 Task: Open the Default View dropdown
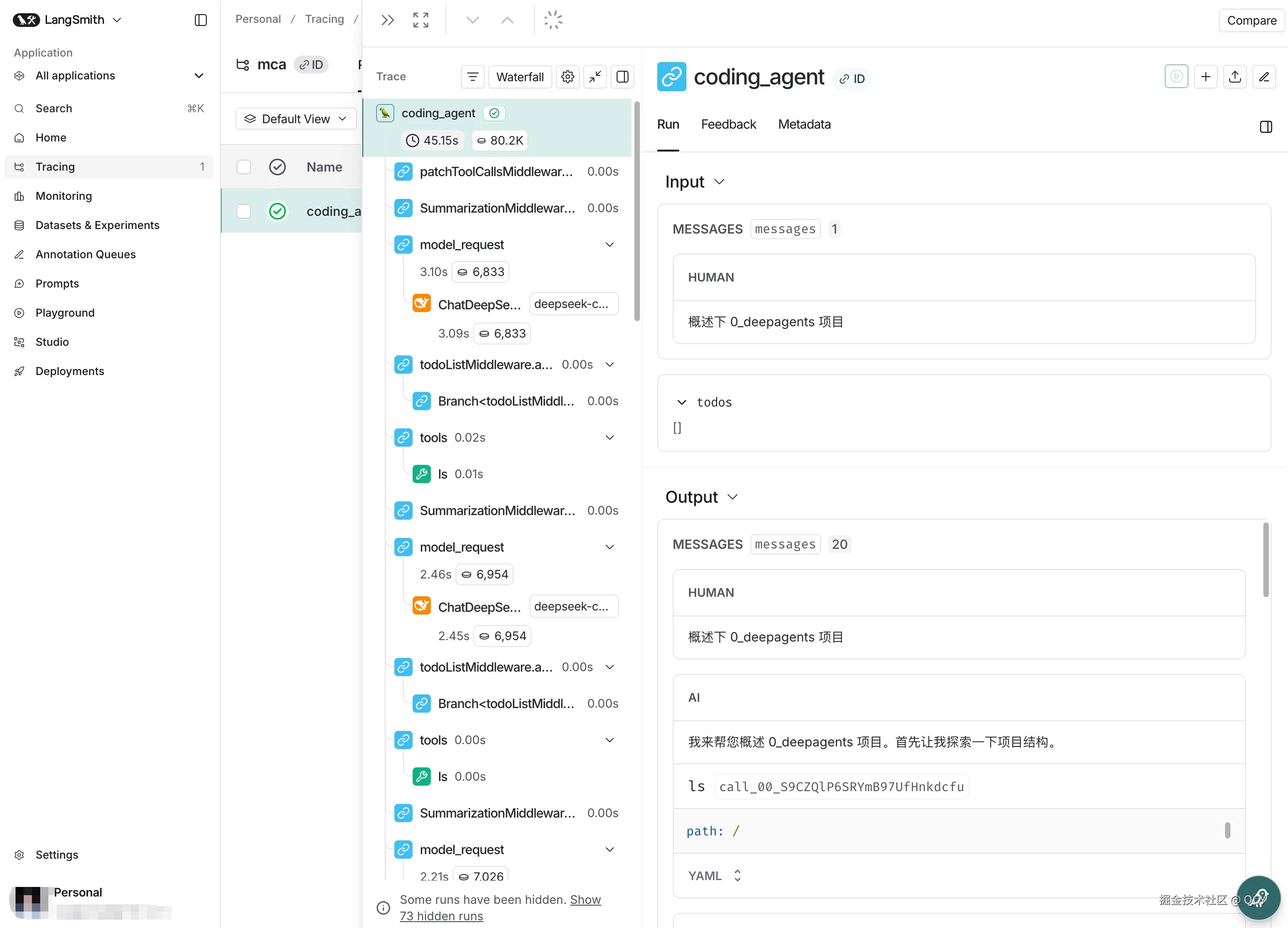click(295, 119)
